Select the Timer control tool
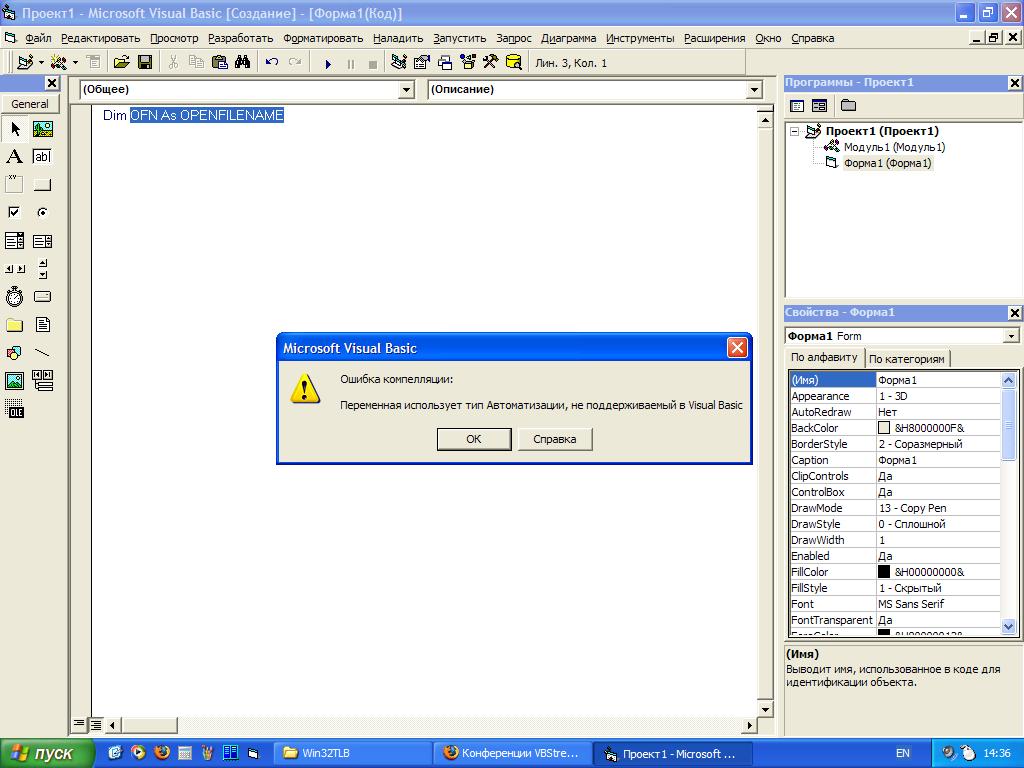This screenshot has width=1024, height=768. tap(15, 296)
